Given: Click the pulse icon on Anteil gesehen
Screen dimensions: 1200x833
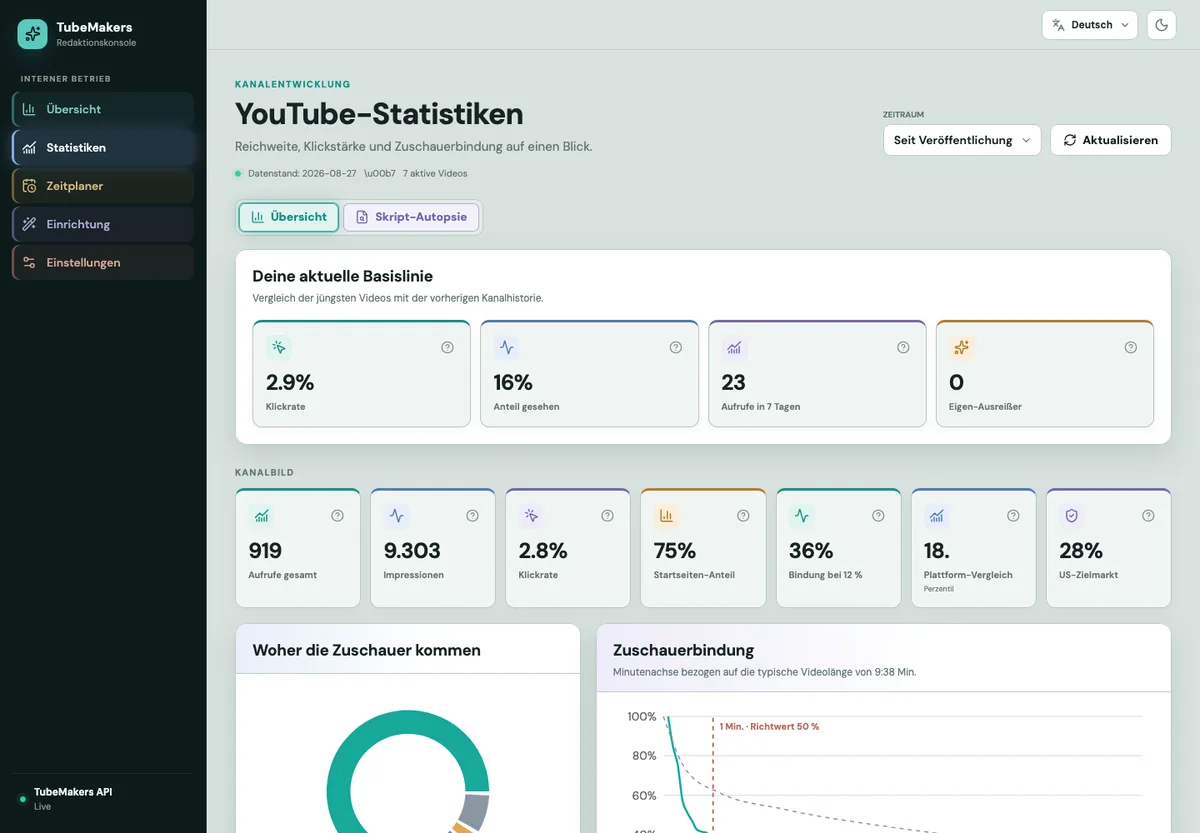Looking at the screenshot, I should (507, 348).
